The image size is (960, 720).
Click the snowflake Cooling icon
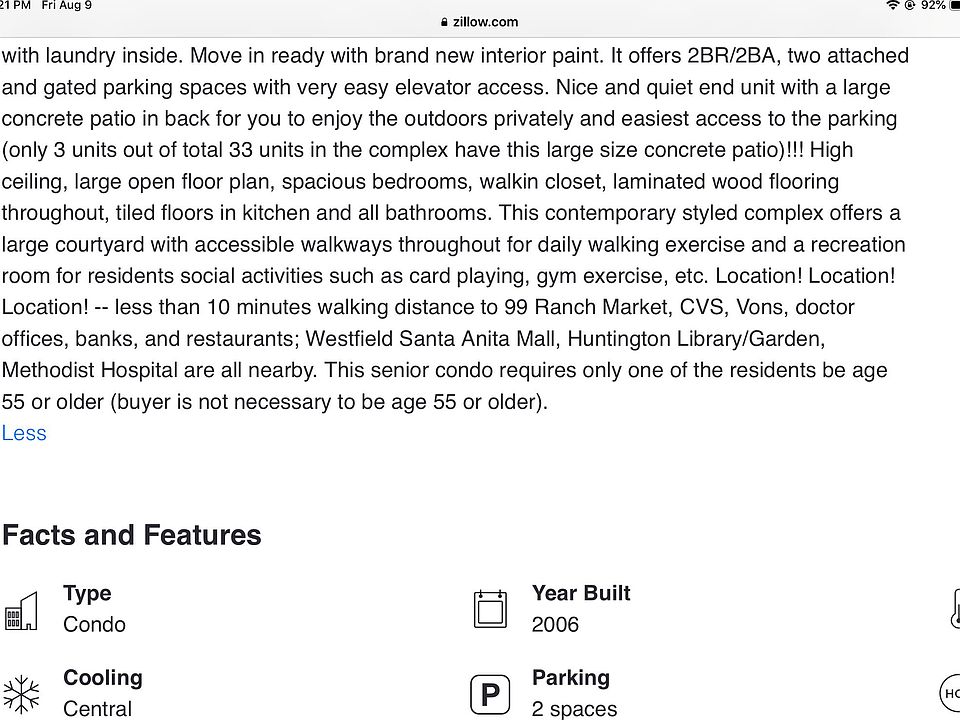[x=21, y=694]
